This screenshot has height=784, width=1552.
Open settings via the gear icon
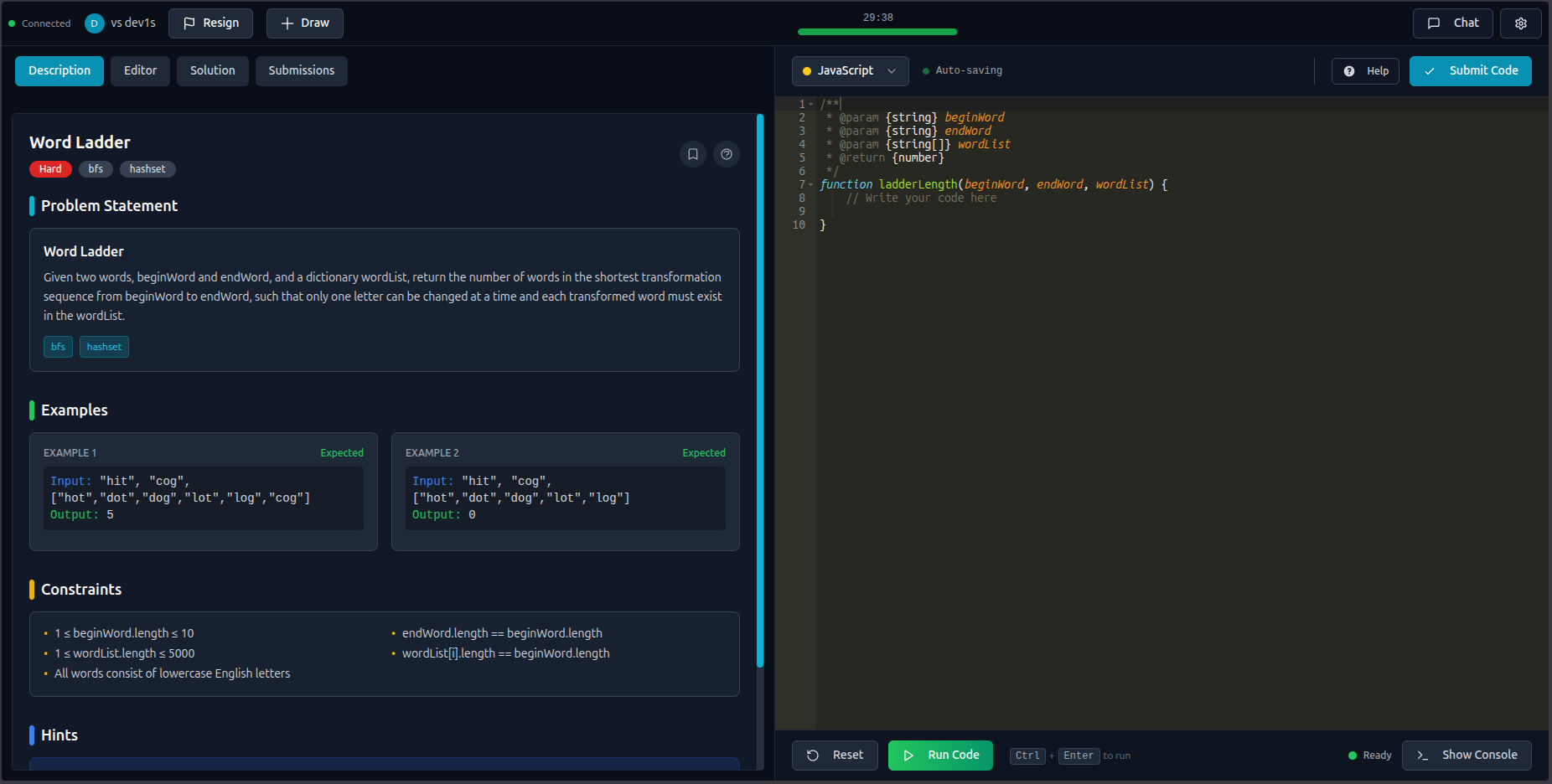click(x=1520, y=23)
